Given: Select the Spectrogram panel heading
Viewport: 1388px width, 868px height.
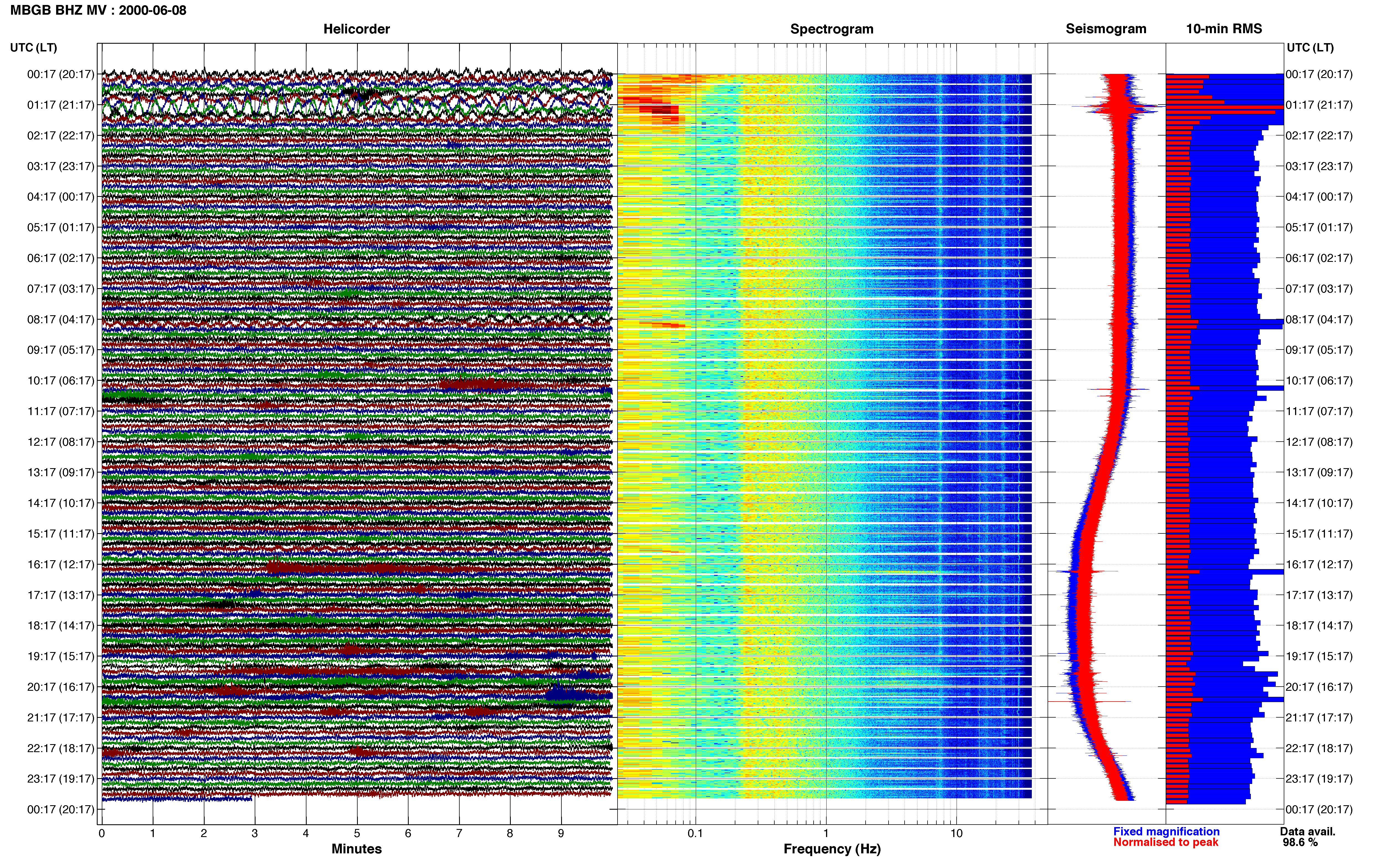Looking at the screenshot, I should (x=832, y=29).
